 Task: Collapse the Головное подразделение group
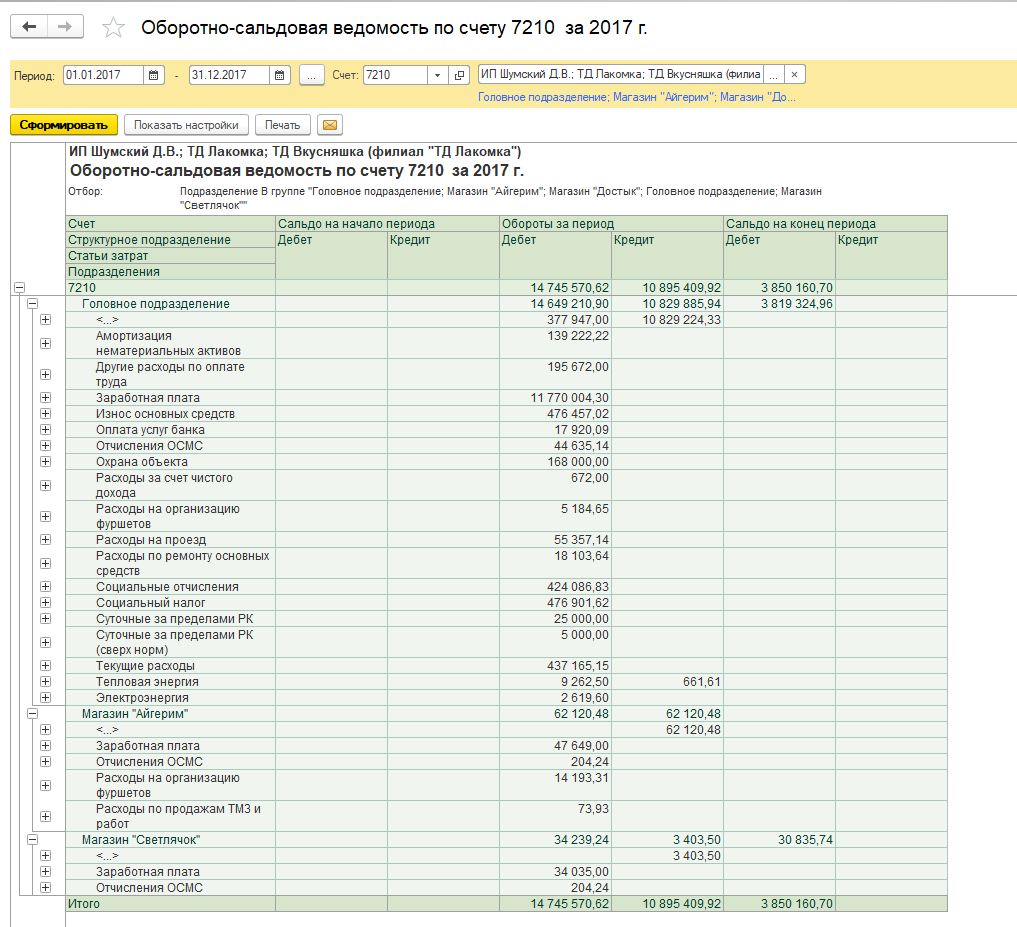point(32,304)
